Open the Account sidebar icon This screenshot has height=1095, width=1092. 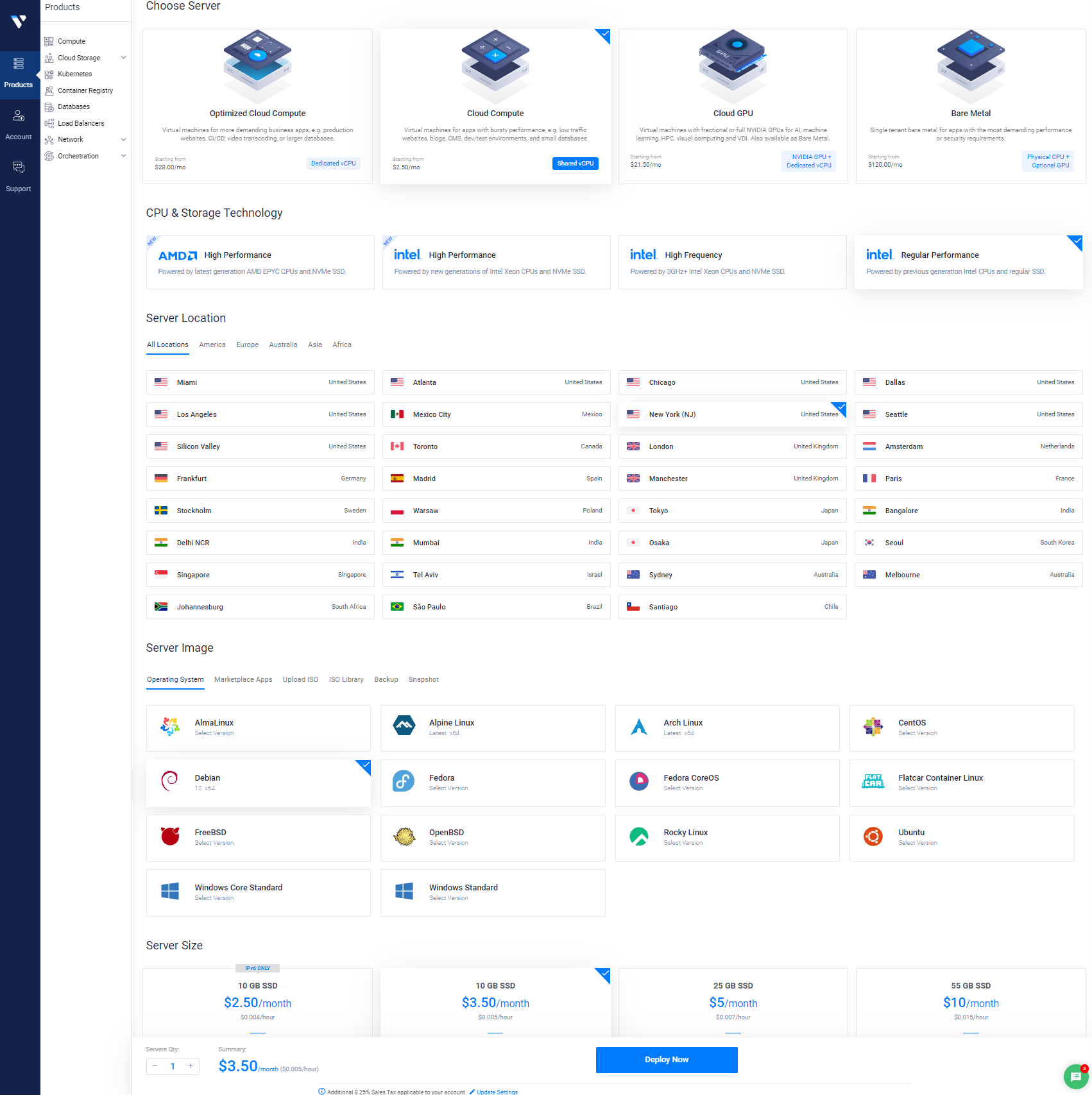[x=19, y=116]
